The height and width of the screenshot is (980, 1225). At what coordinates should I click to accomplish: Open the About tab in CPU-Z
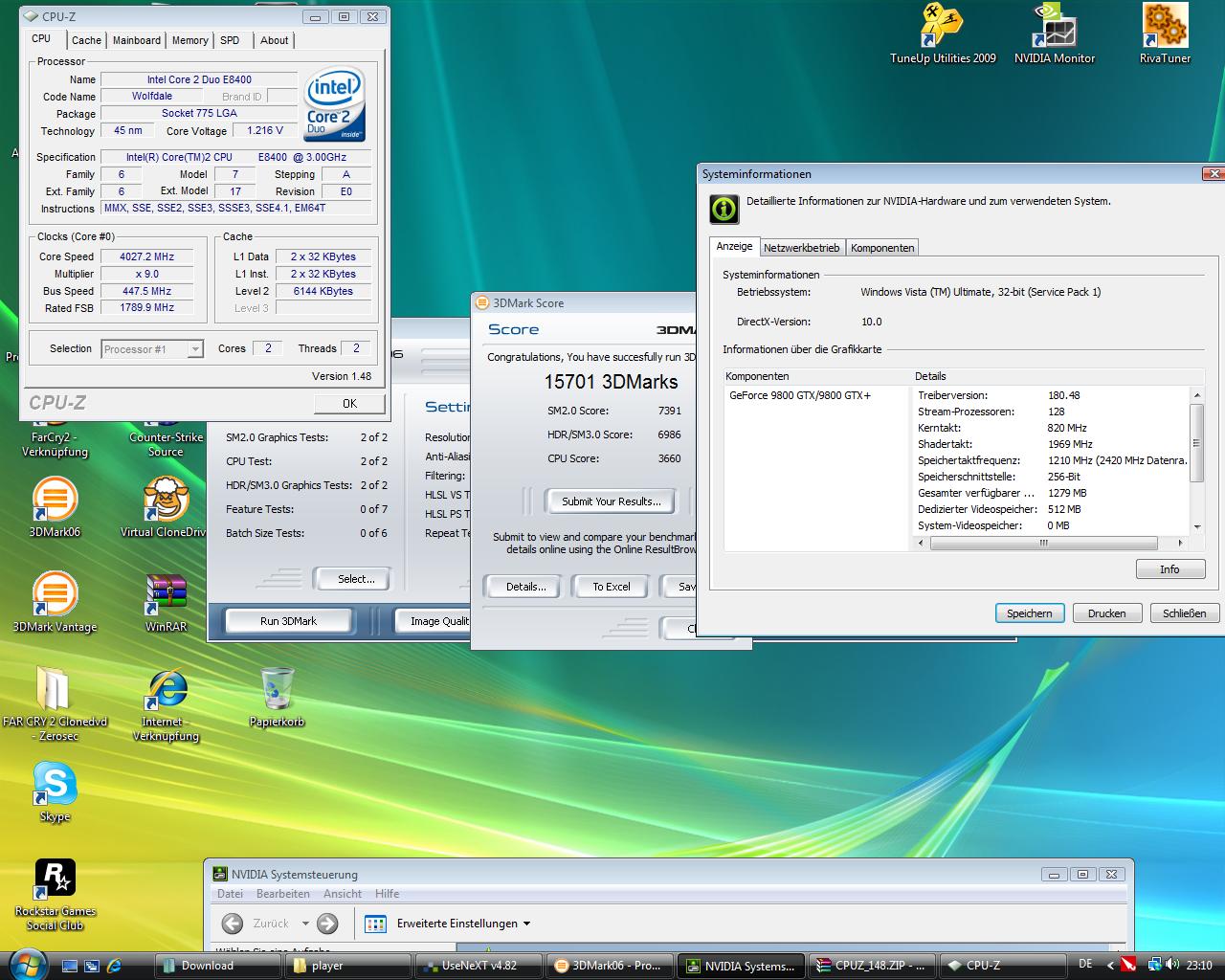pyautogui.click(x=275, y=40)
